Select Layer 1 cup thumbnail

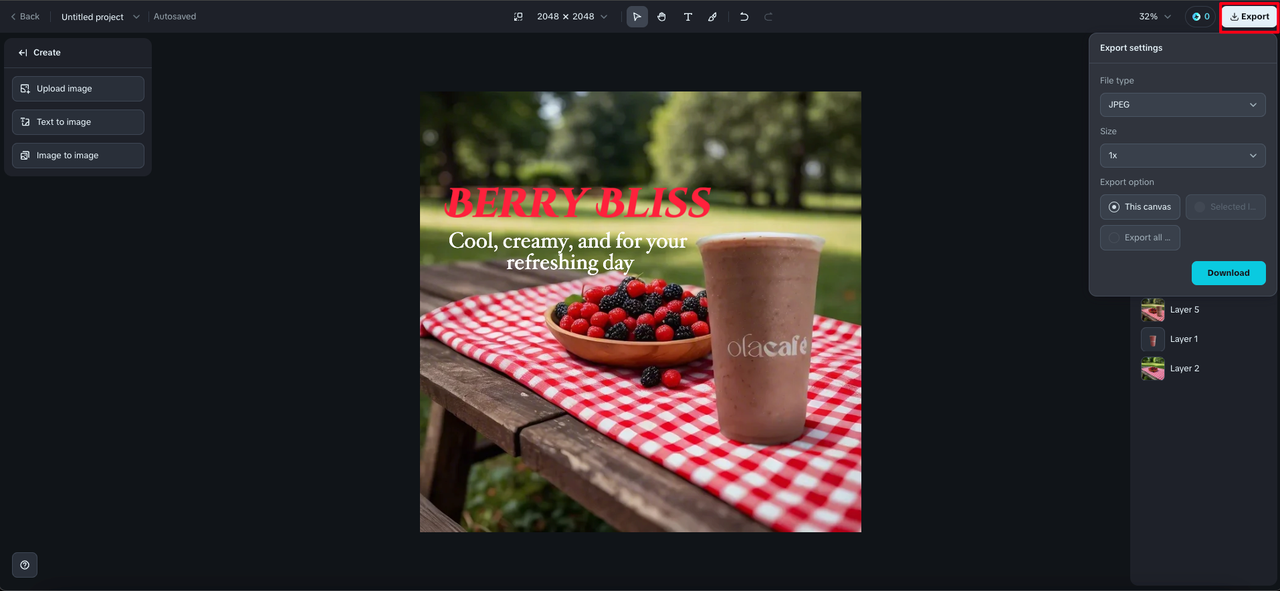1153,339
